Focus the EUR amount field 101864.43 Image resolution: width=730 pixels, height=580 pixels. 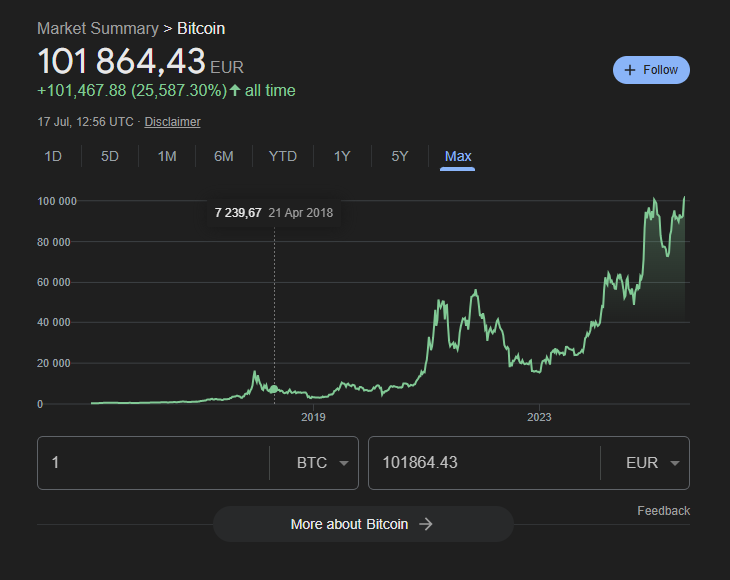point(484,463)
